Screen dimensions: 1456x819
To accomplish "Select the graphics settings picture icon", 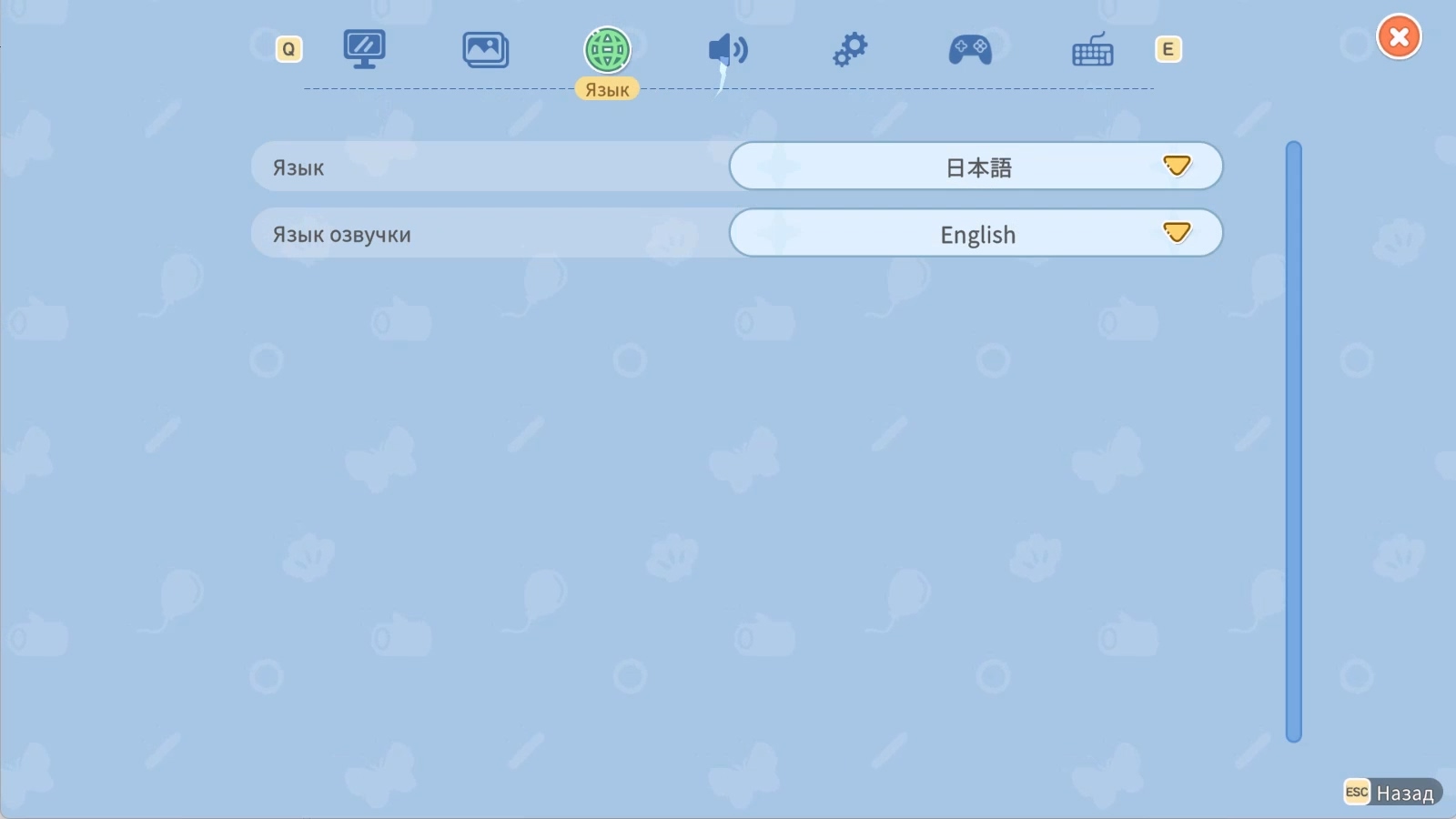I will coord(484,50).
